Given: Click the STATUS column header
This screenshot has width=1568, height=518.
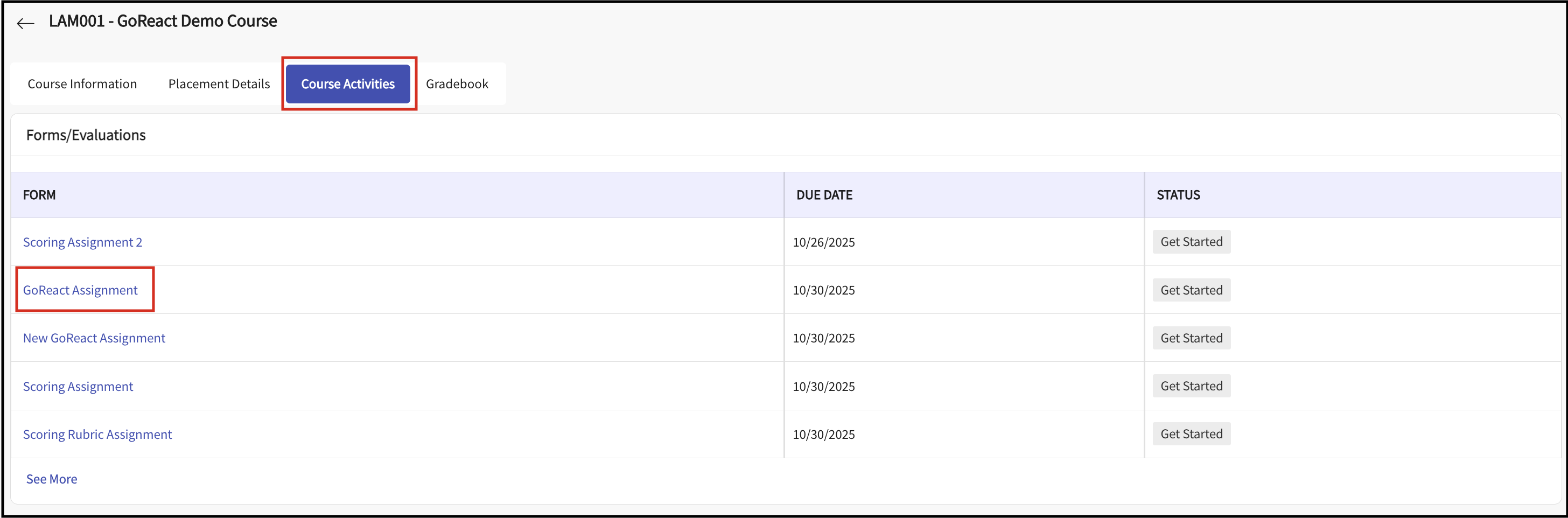Looking at the screenshot, I should [x=1178, y=195].
